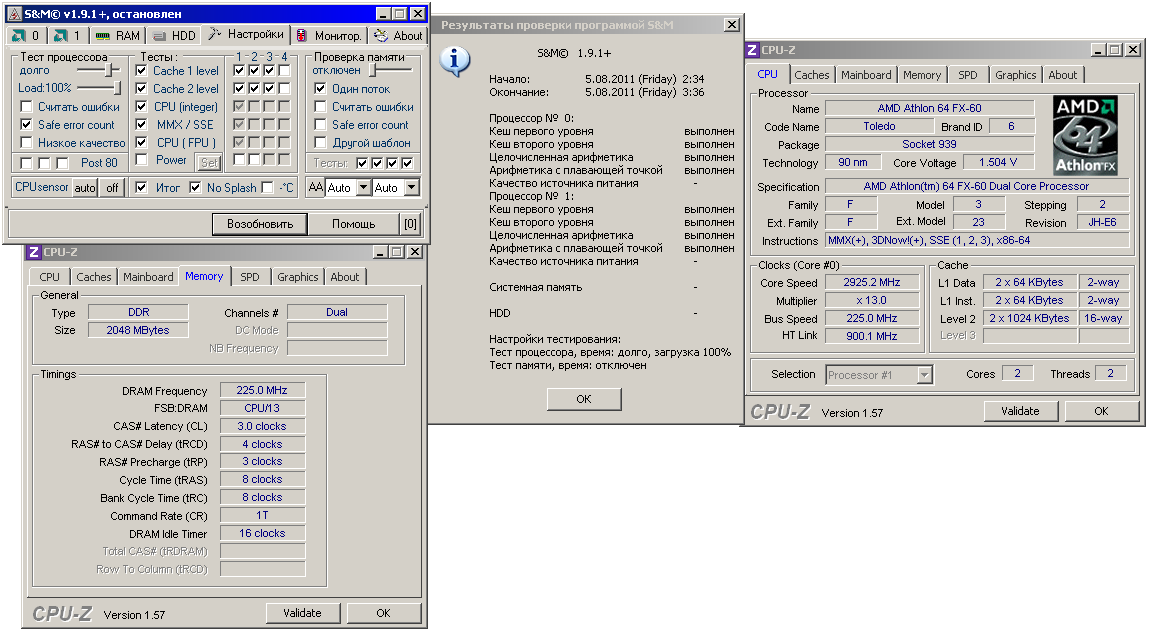Open SPD tab in CPU-Z processor window
Screen dimensions: 1150x632
[967, 75]
